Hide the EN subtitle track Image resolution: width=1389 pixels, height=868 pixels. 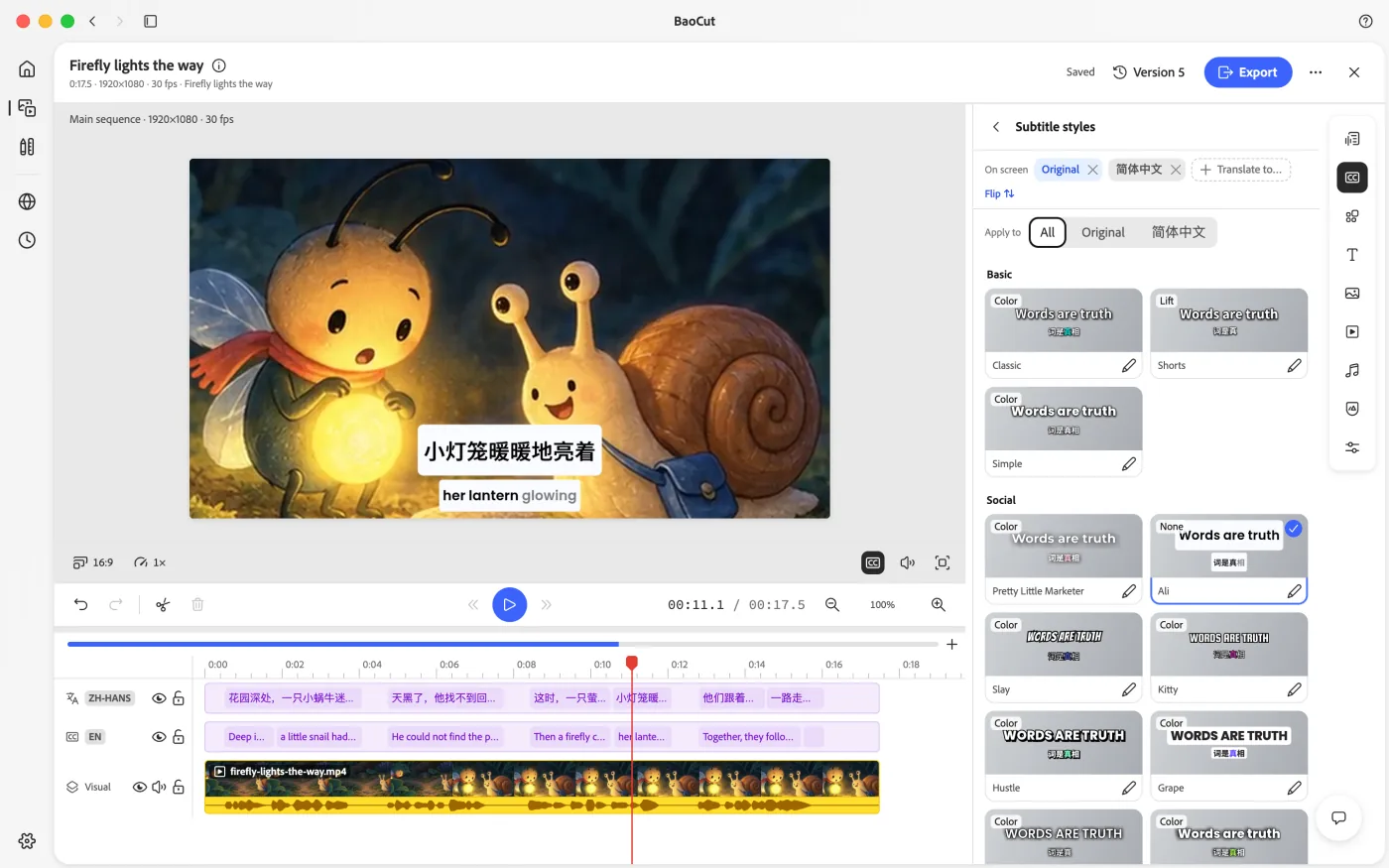(159, 737)
